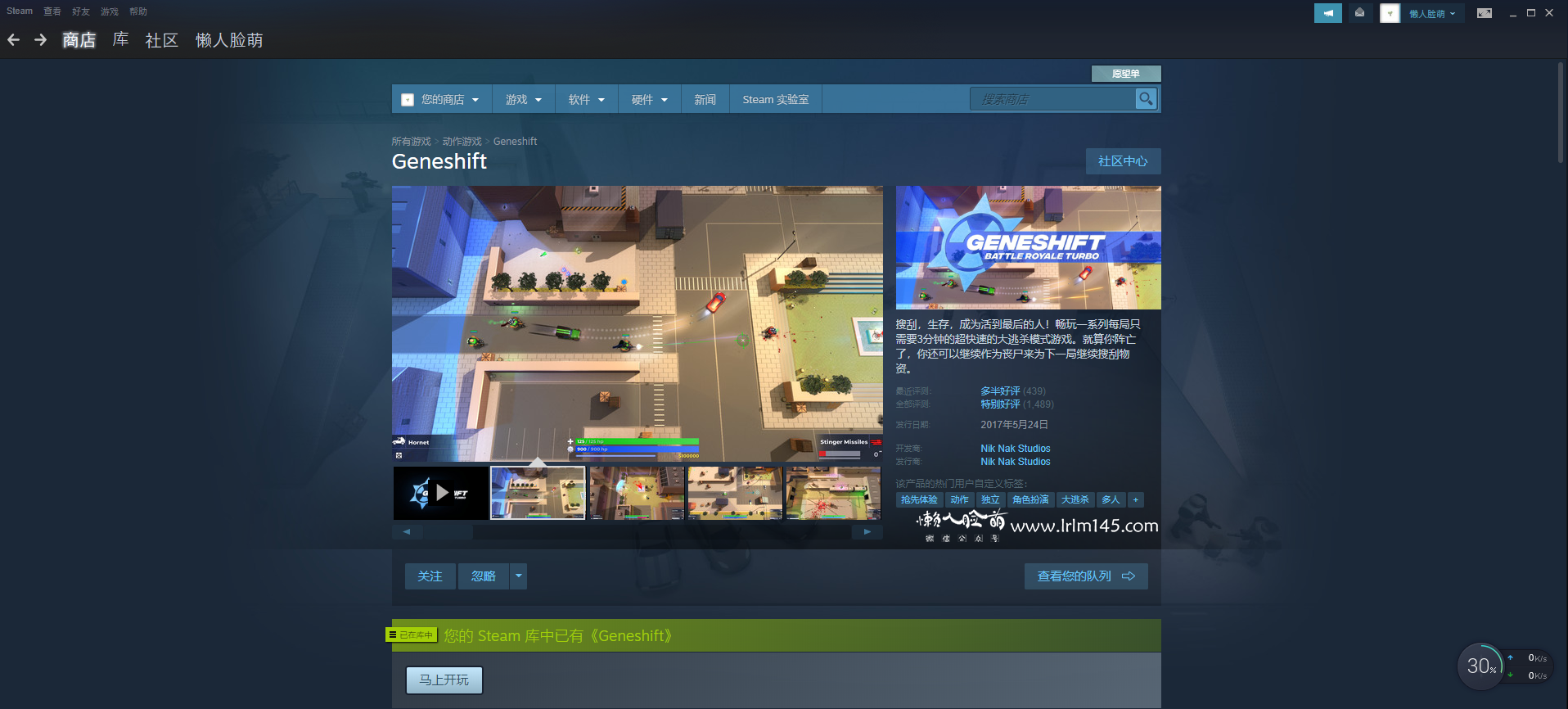Click the main gameplay screenshot
This screenshot has height=709, width=1568.
[x=637, y=323]
